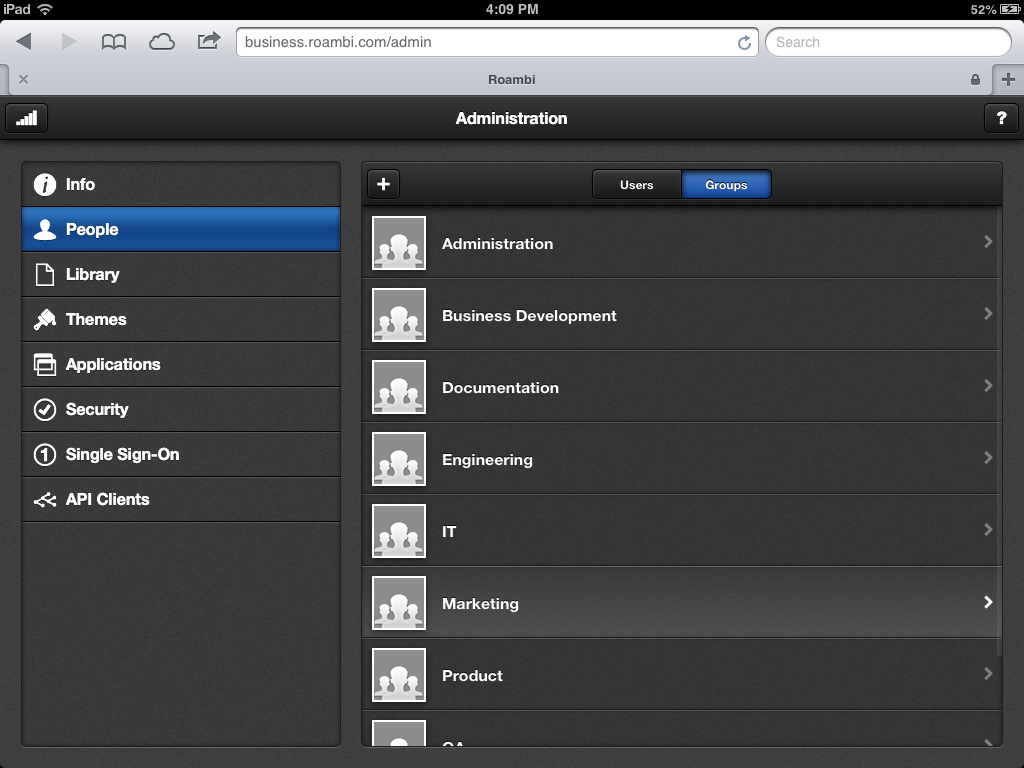Open the Business Development group name

tap(529, 316)
